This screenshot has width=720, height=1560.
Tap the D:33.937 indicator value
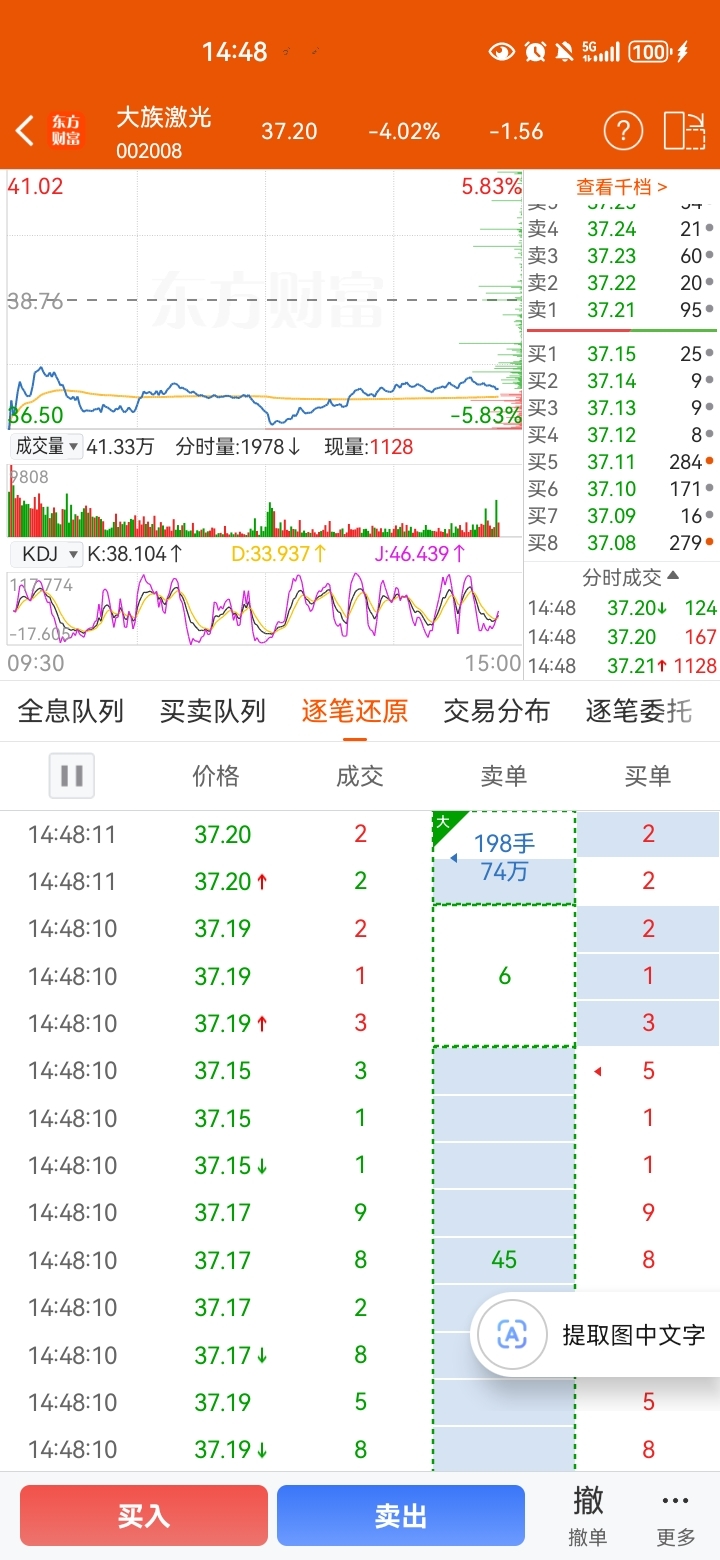tap(279, 554)
